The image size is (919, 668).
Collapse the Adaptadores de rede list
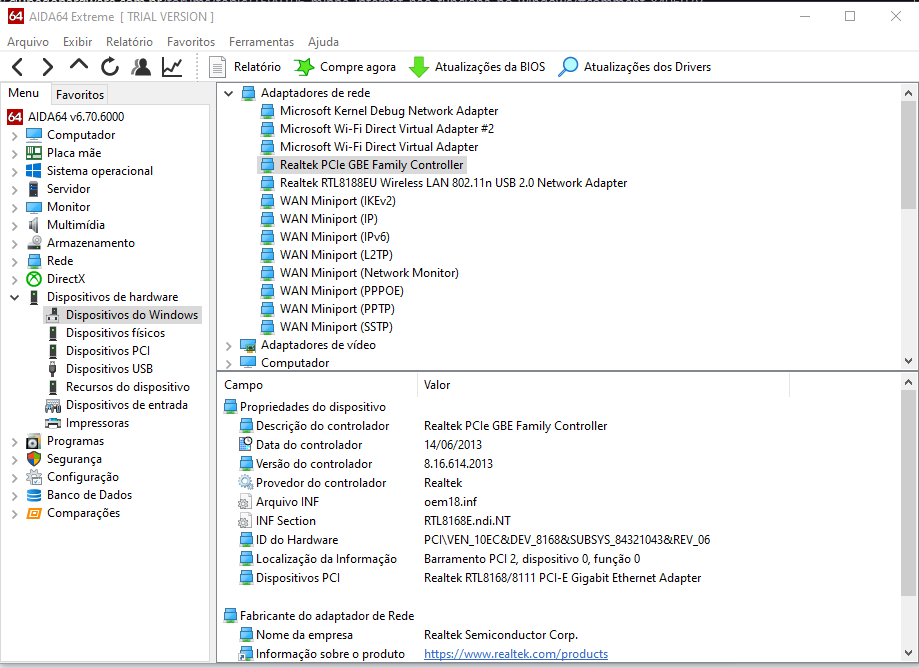pos(229,94)
